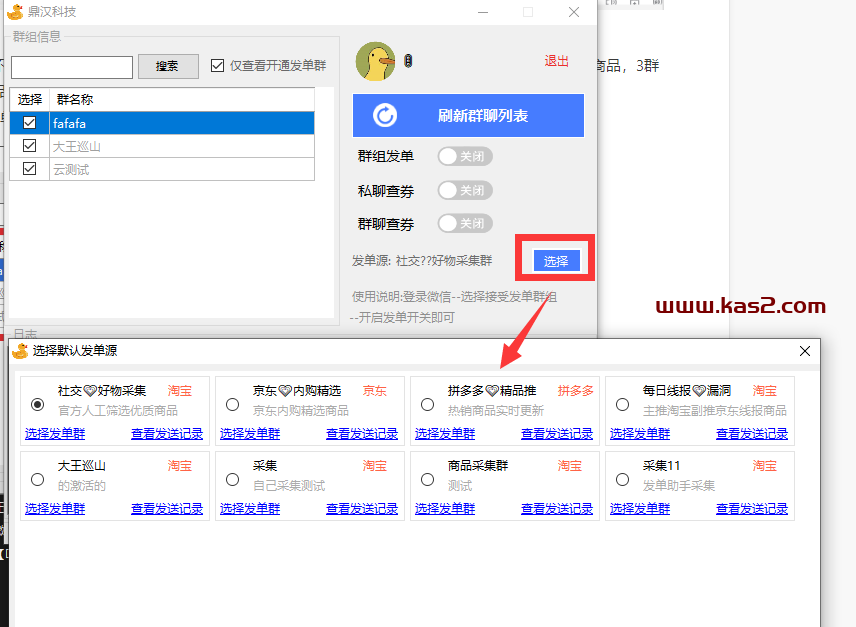The height and width of the screenshot is (627, 856).
Task: Select the 云测试 group name row
Action: [x=182, y=169]
